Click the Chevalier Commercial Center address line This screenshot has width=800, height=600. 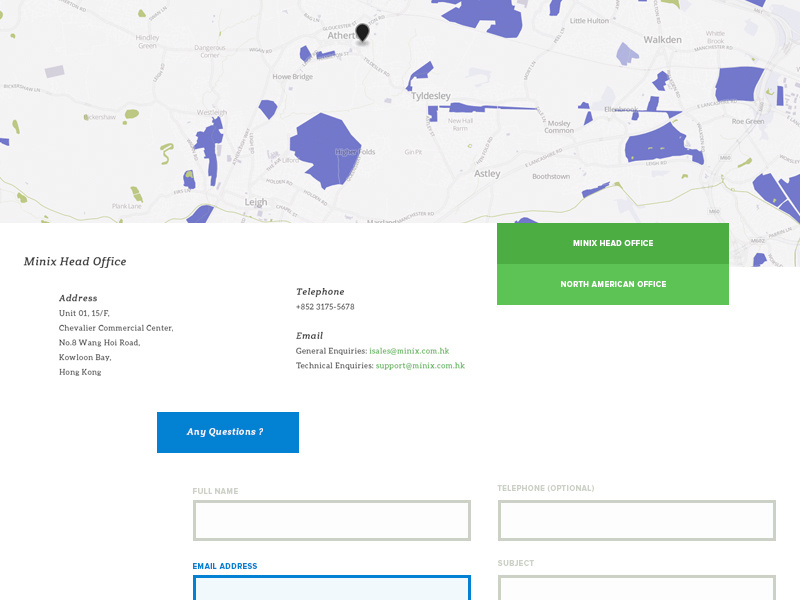coord(116,328)
